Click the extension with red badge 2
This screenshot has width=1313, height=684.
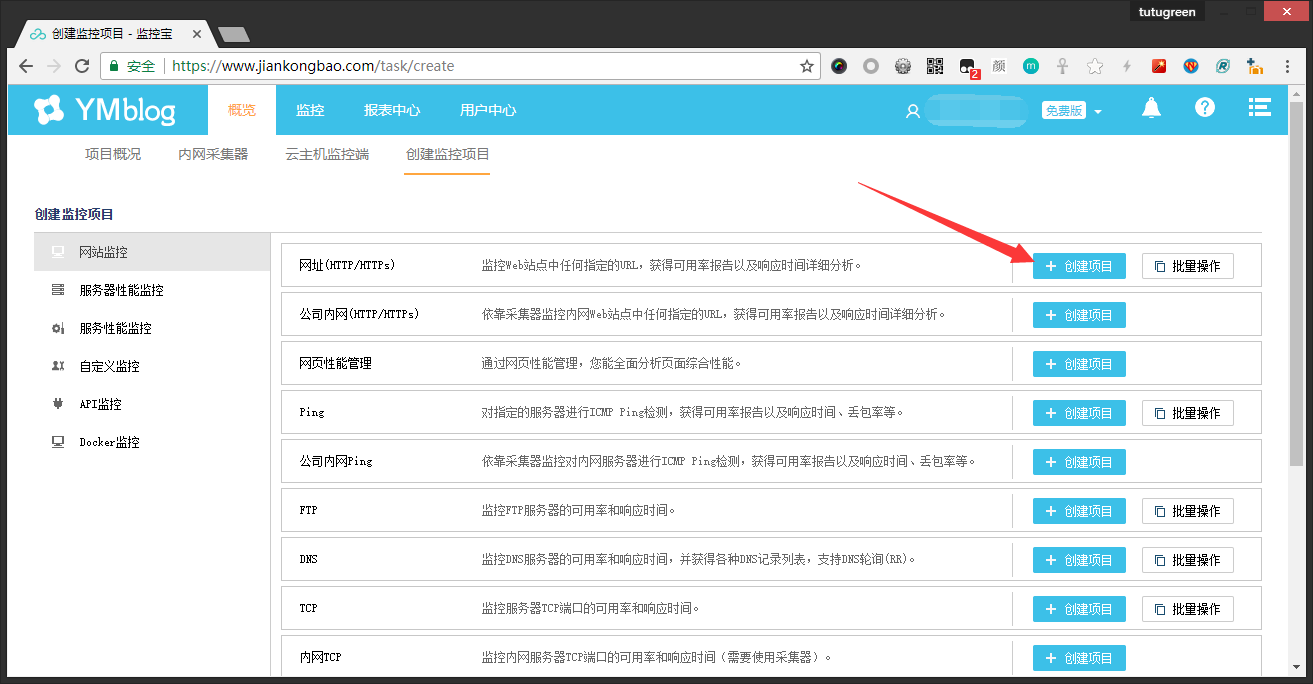(968, 67)
